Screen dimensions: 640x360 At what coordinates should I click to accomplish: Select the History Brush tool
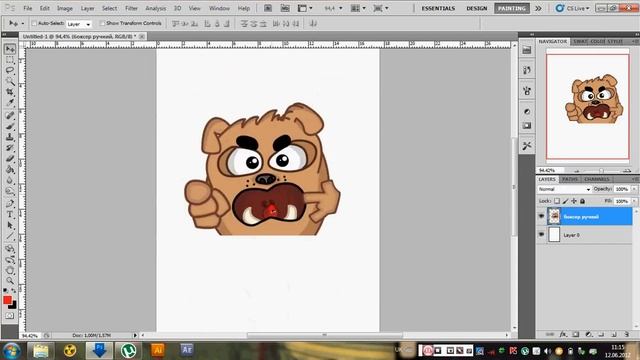10,148
